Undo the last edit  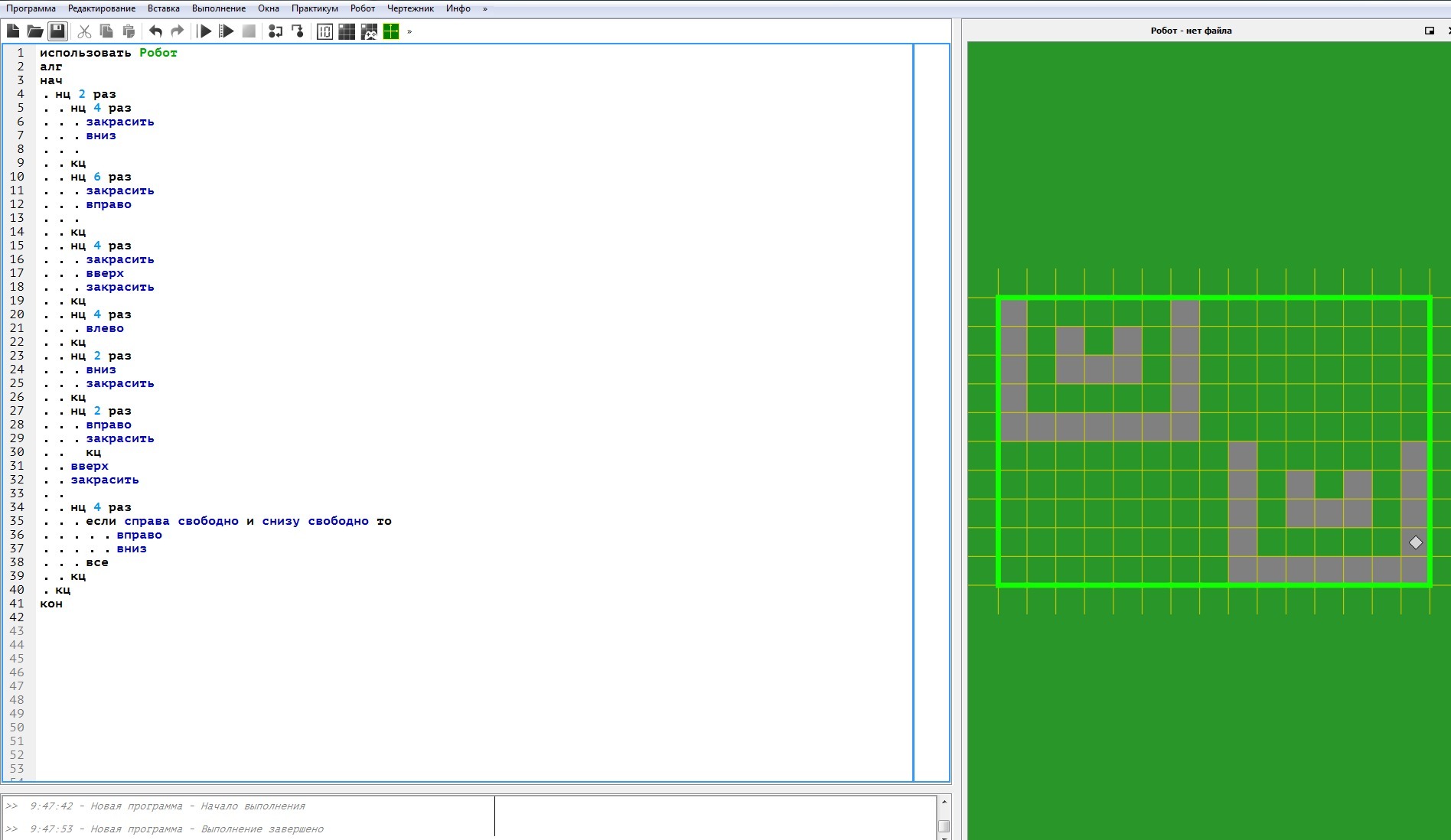click(155, 31)
